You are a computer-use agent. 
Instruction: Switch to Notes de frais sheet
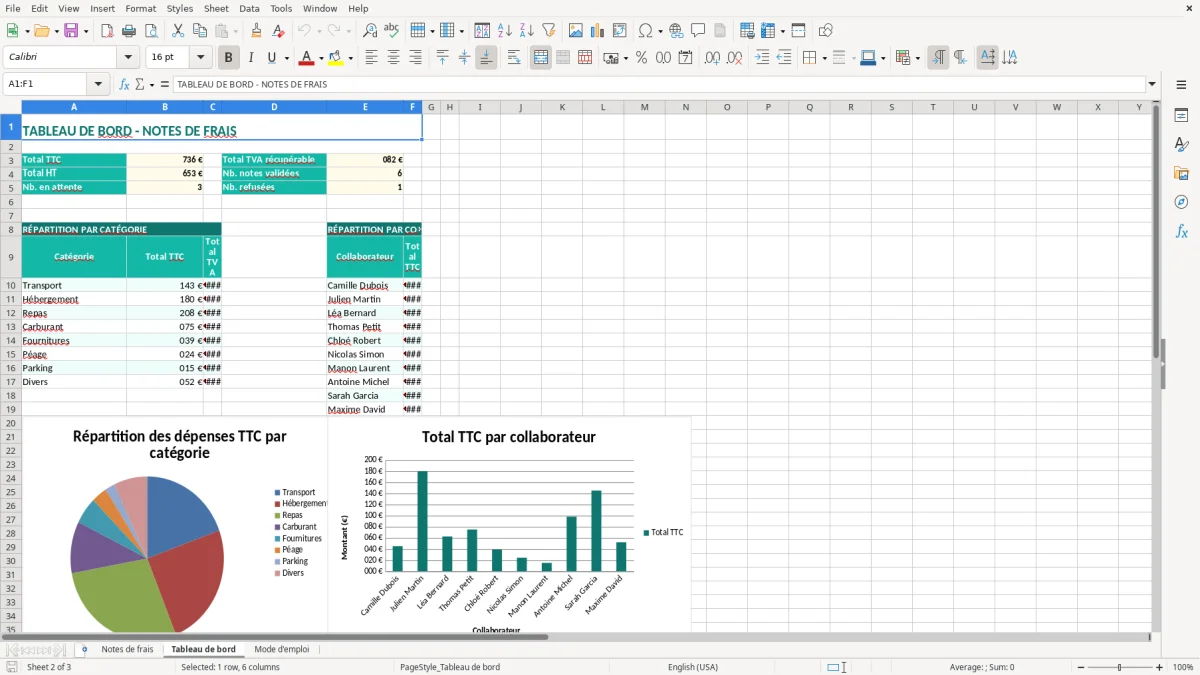[127, 649]
